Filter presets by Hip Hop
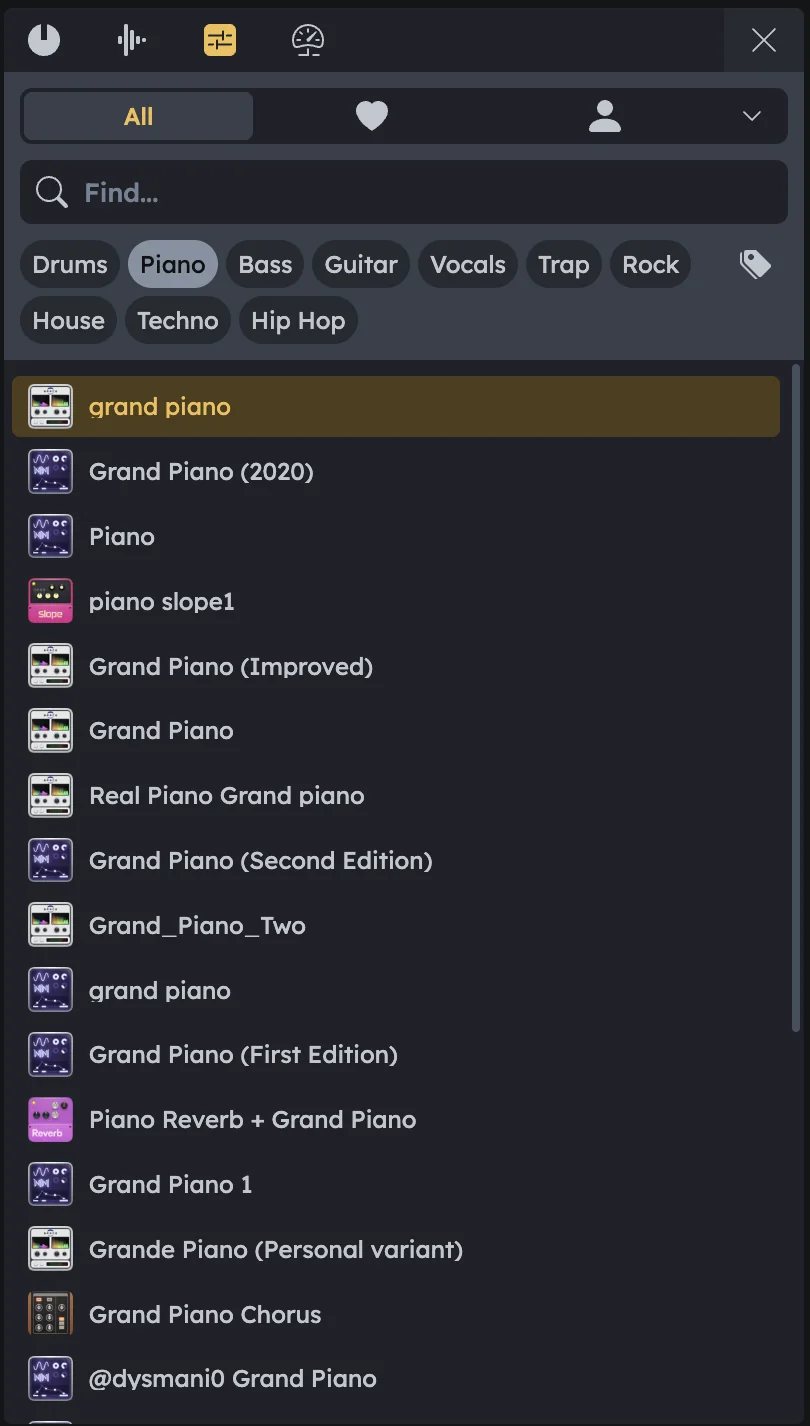Viewport: 810px width, 1426px height. point(298,320)
